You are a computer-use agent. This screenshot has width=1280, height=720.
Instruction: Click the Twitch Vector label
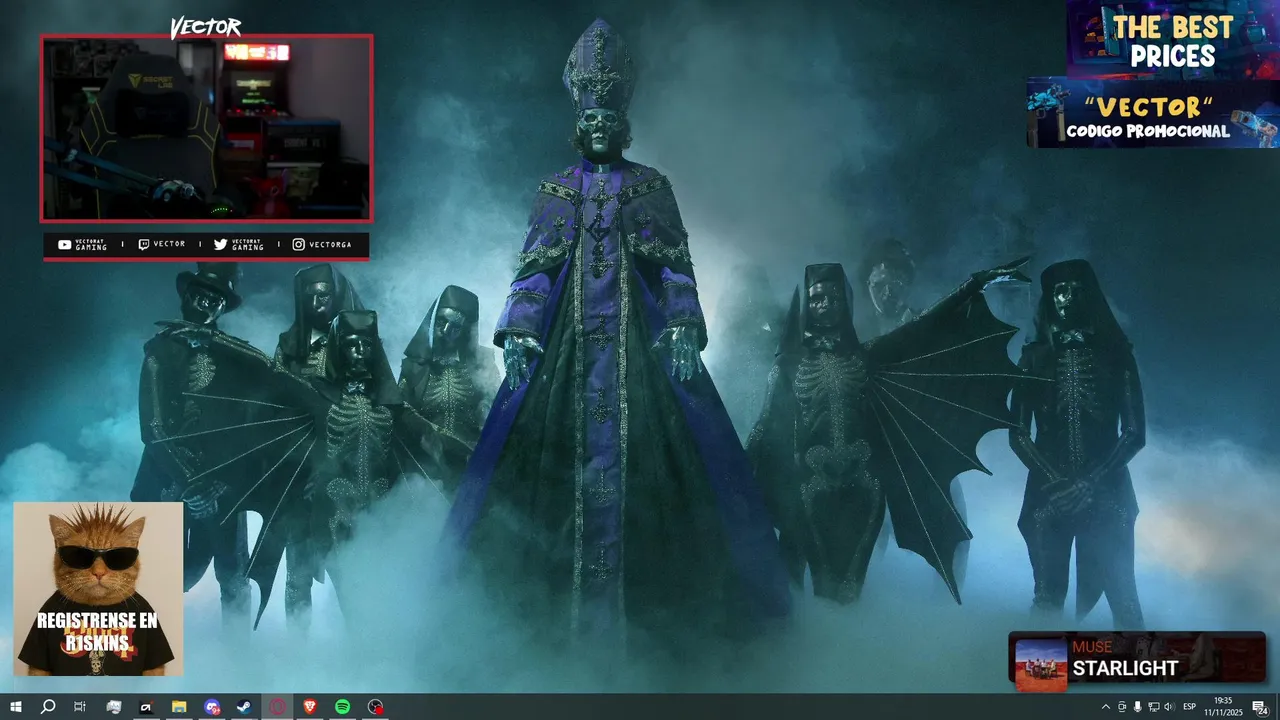[x=161, y=244]
